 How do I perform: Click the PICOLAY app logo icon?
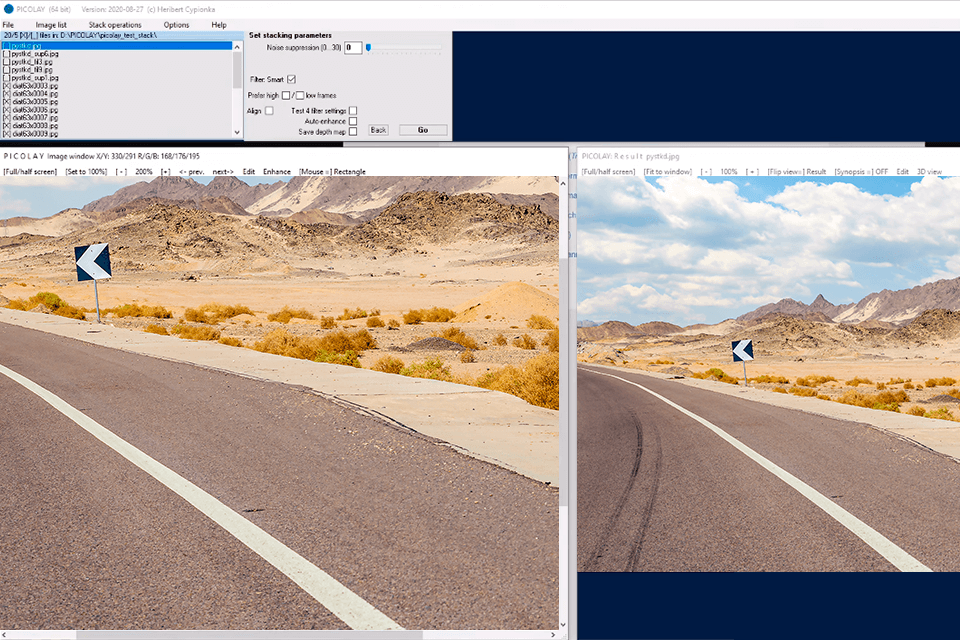(8, 8)
